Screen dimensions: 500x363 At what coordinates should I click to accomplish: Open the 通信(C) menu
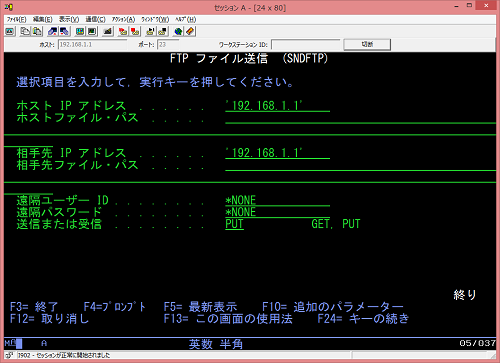(x=96, y=19)
